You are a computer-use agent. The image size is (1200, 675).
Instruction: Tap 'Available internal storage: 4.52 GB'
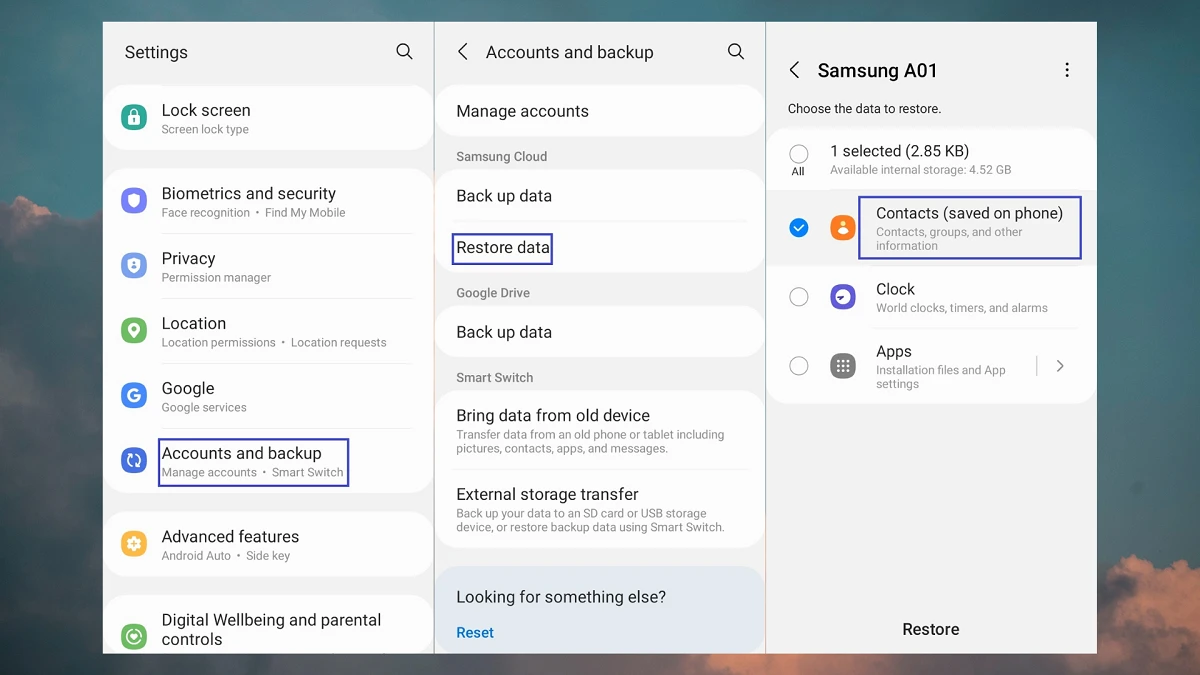point(920,170)
